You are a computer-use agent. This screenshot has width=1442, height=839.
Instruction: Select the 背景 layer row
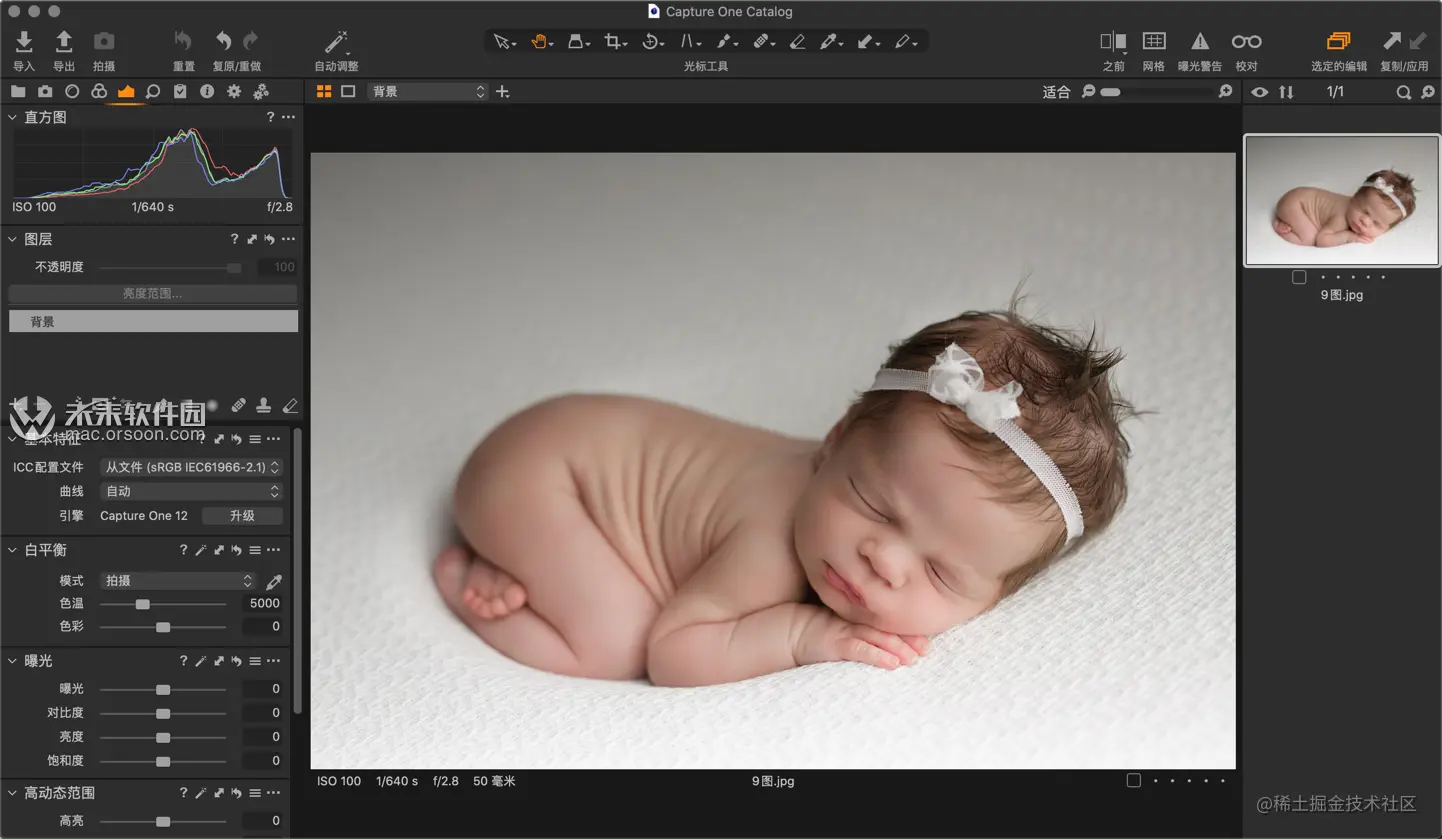(153, 321)
